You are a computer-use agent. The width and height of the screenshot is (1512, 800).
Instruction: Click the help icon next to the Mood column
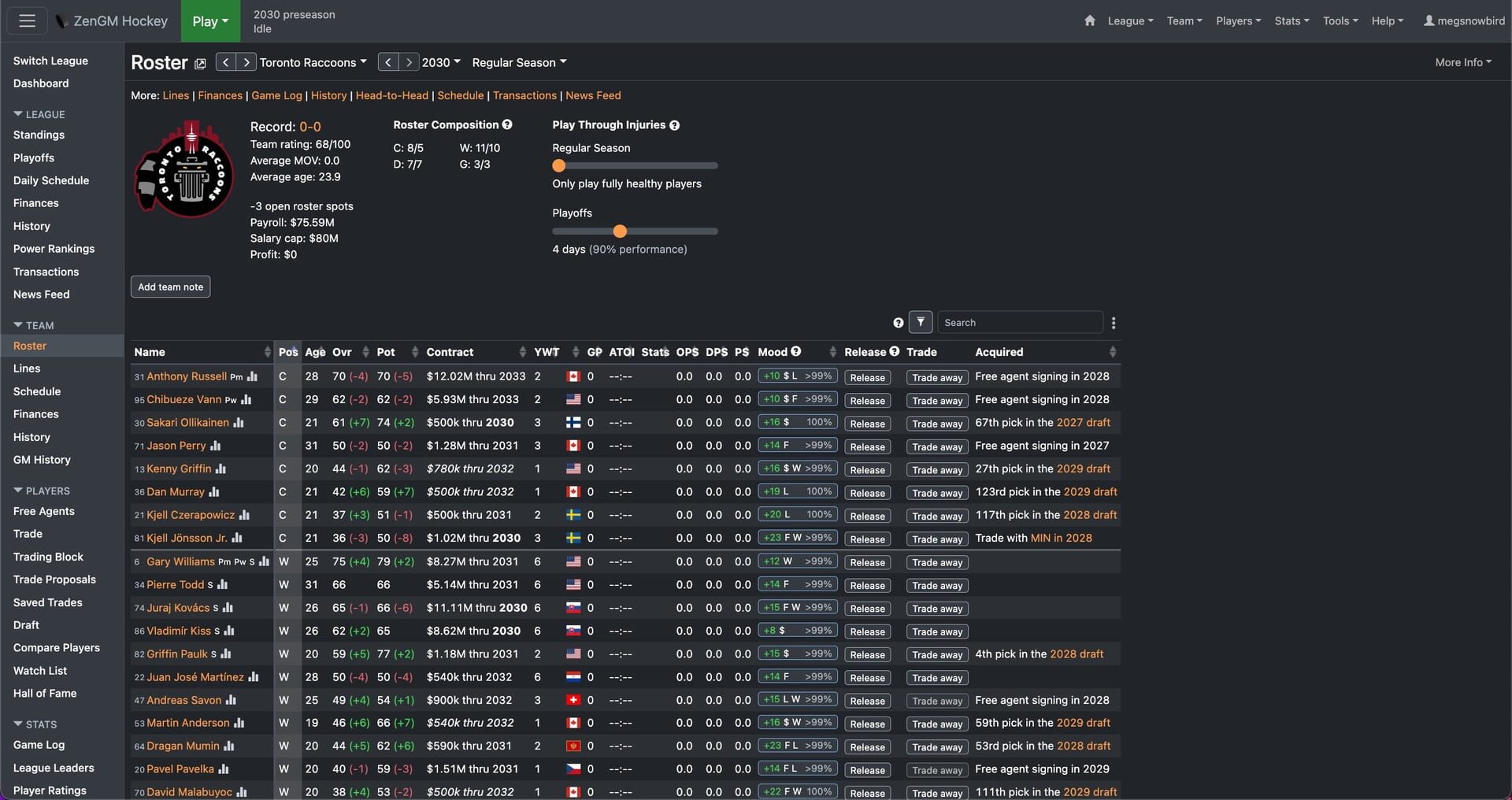tap(797, 352)
